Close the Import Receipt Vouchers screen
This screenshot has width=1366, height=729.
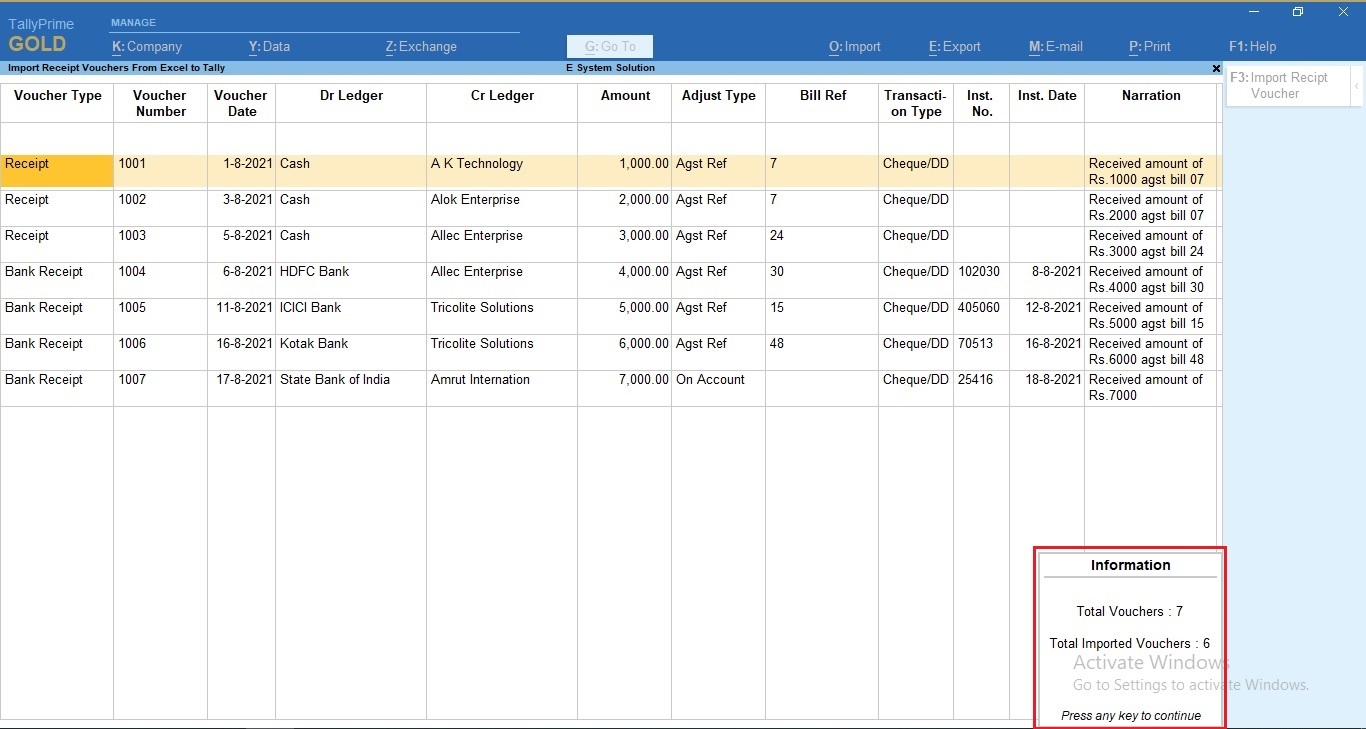tap(1216, 68)
